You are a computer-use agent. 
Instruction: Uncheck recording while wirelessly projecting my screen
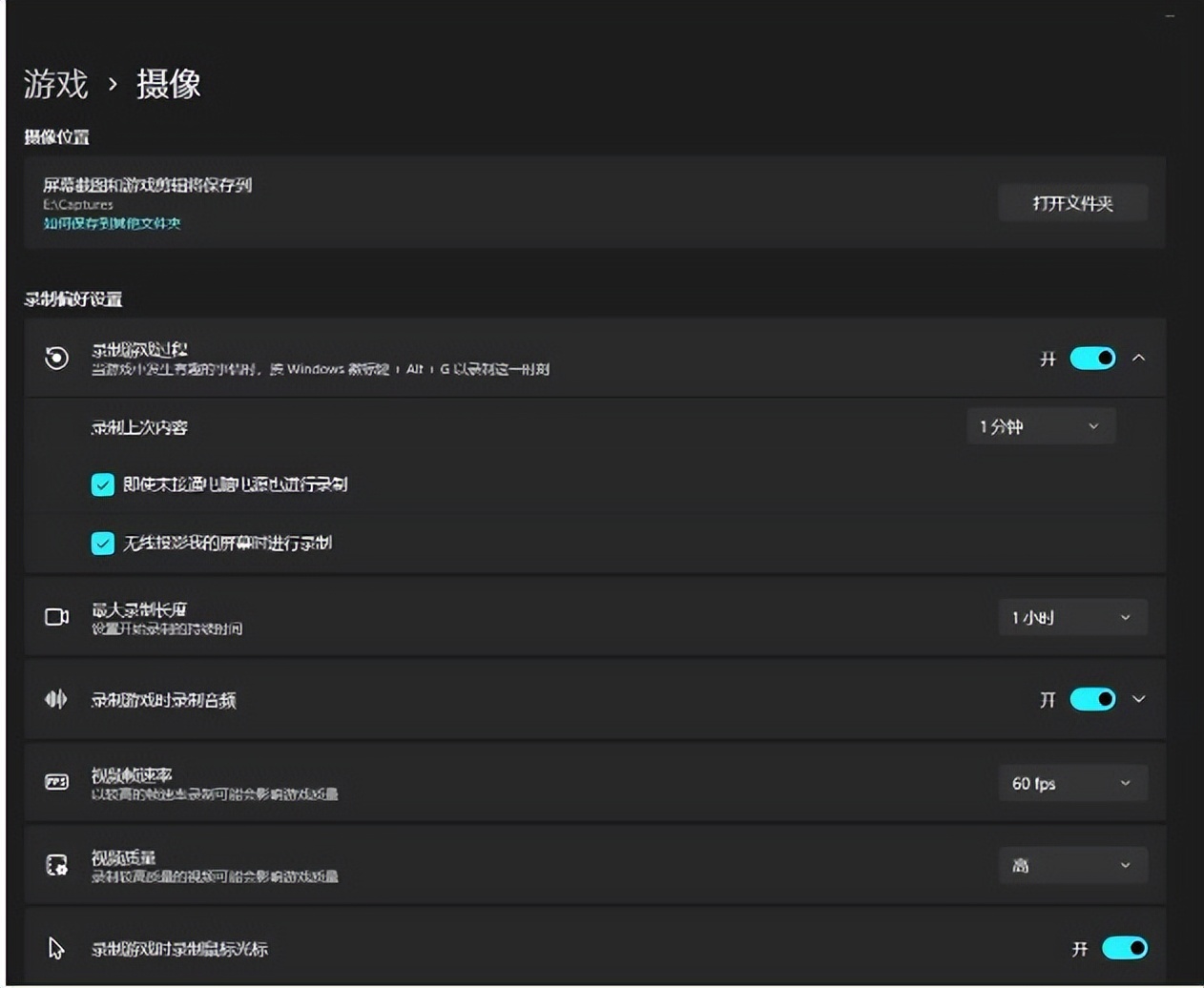coord(102,543)
